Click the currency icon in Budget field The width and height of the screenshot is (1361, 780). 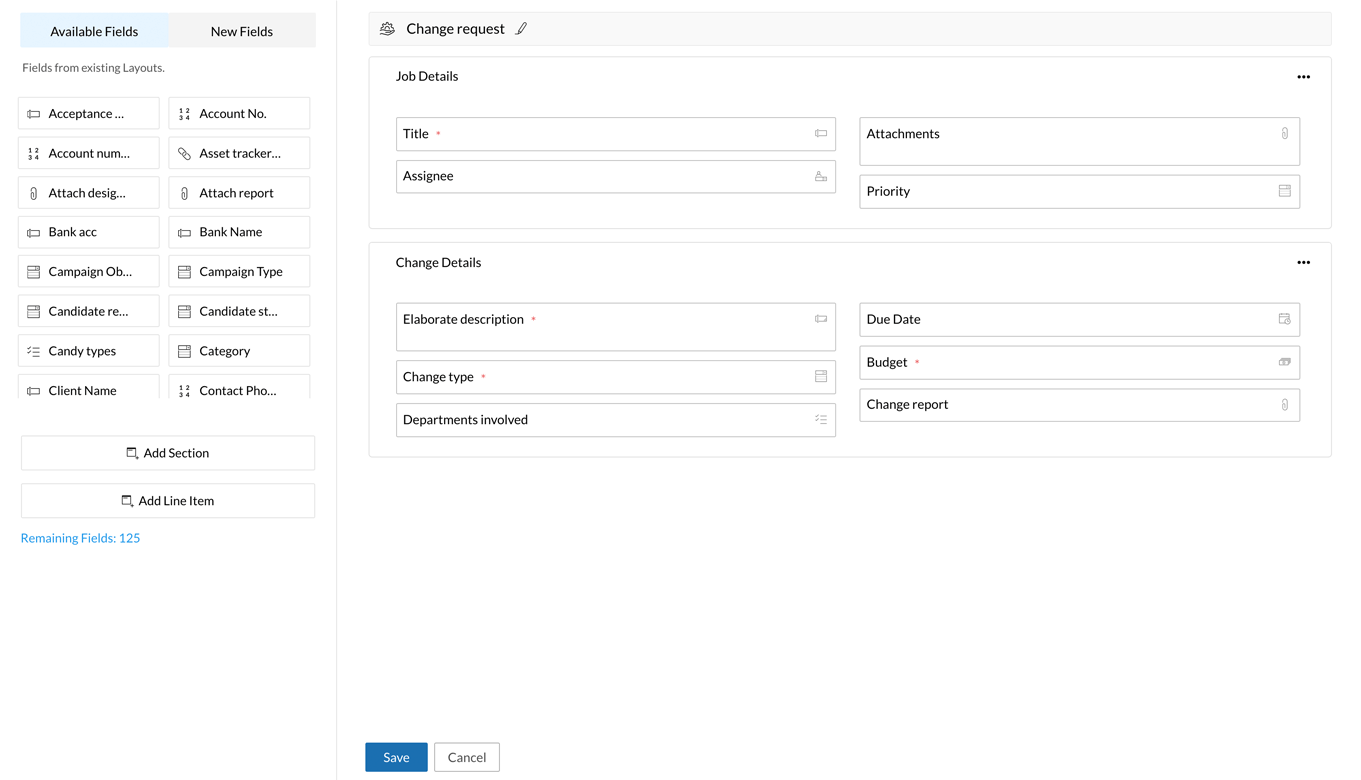pos(1285,362)
